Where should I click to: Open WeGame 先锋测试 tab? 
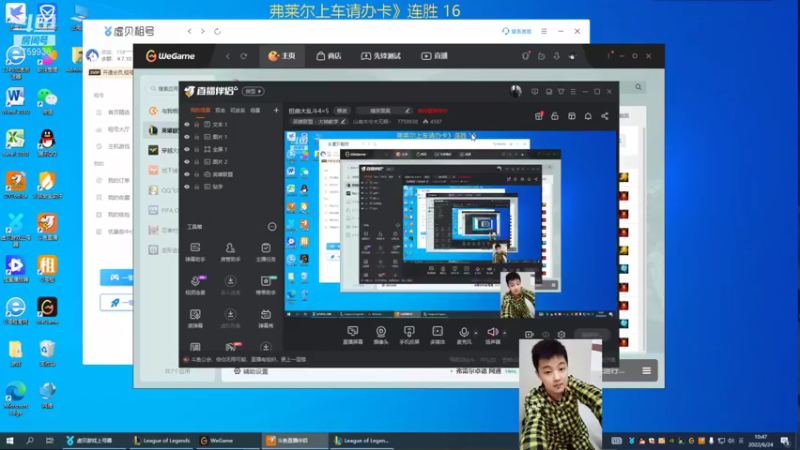(x=381, y=56)
